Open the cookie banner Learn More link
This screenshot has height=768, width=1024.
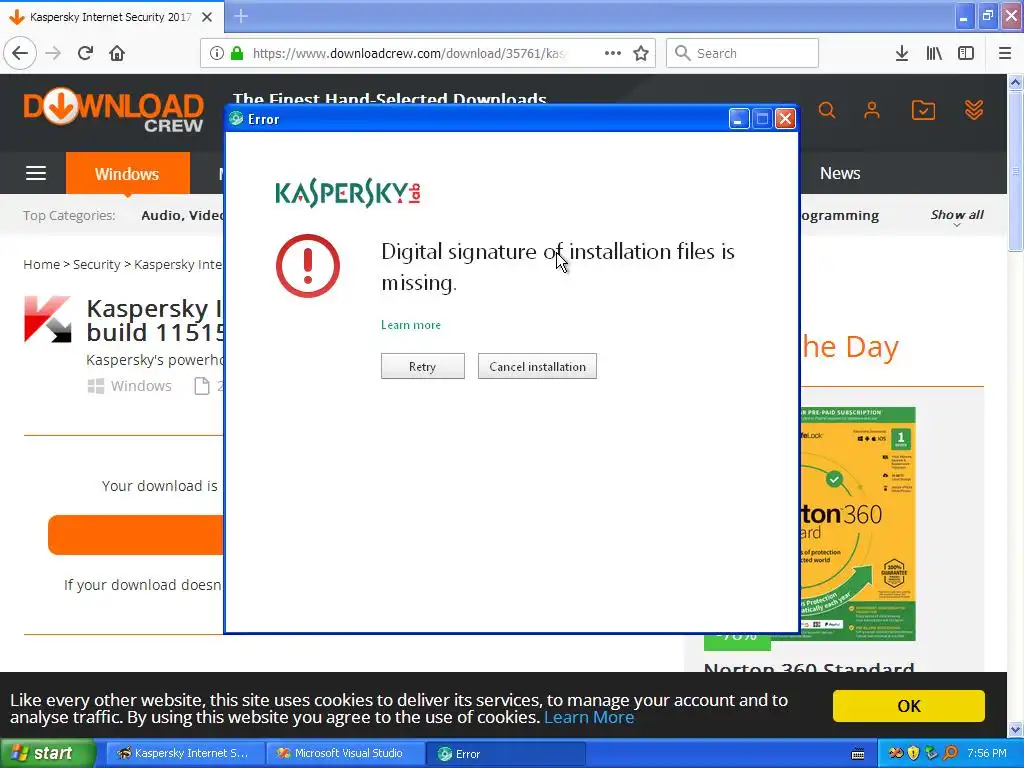click(589, 718)
